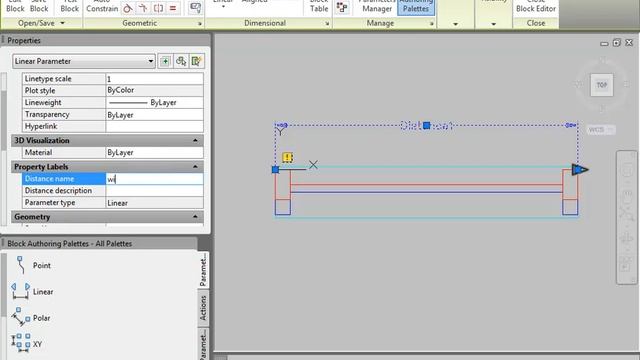Switch to the Actions palette tab

coord(203,309)
